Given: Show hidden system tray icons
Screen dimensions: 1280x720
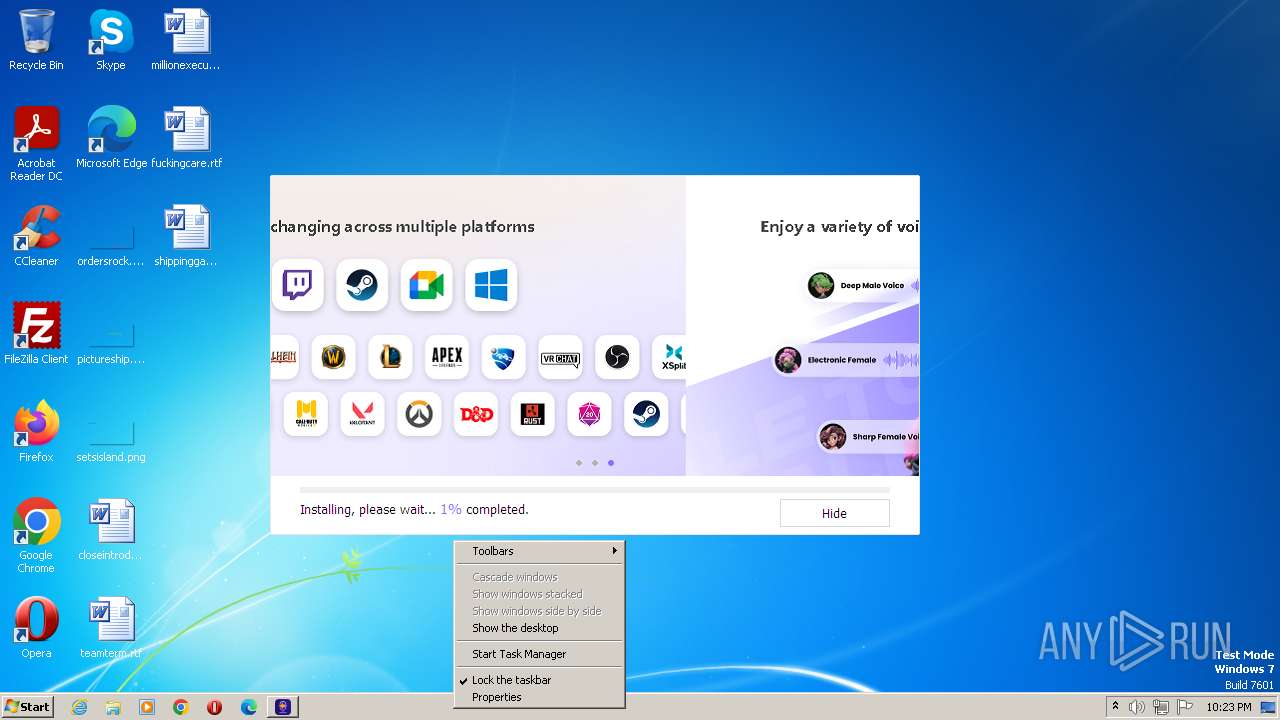Looking at the screenshot, I should pyautogui.click(x=1115, y=707).
